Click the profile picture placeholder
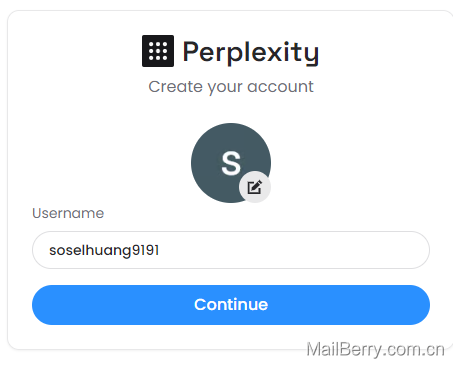Image resolution: width=453 pixels, height=368 pixels. click(231, 163)
